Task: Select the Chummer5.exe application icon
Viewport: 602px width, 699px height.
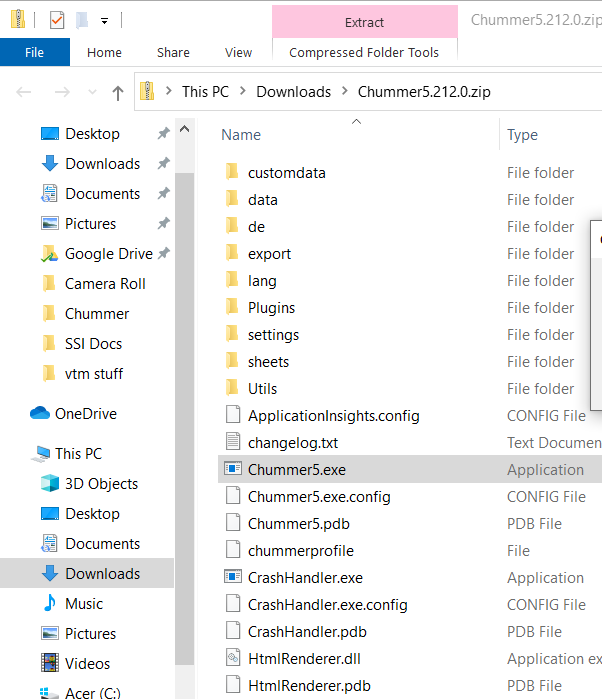Action: click(x=233, y=469)
